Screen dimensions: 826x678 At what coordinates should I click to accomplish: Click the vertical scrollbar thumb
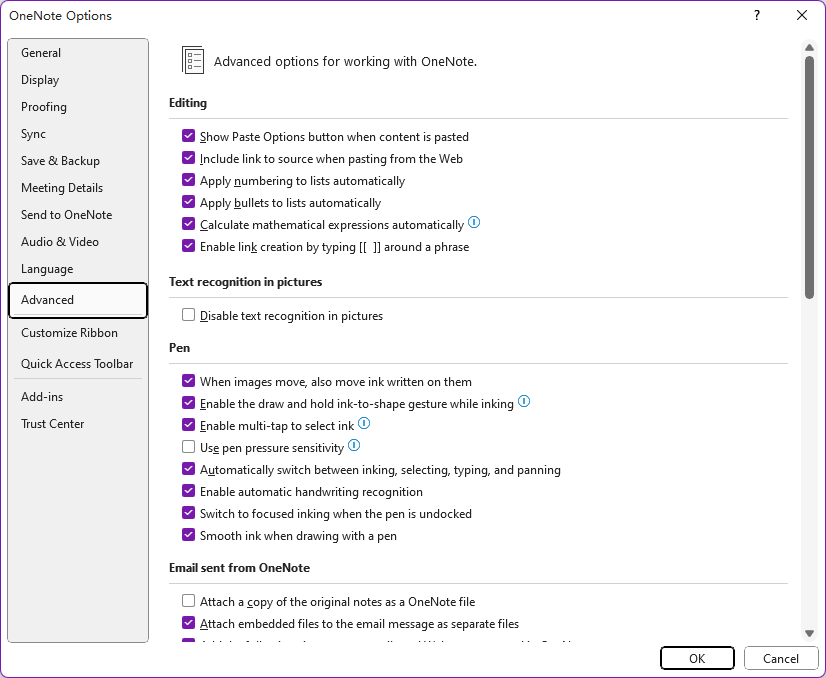point(809,175)
